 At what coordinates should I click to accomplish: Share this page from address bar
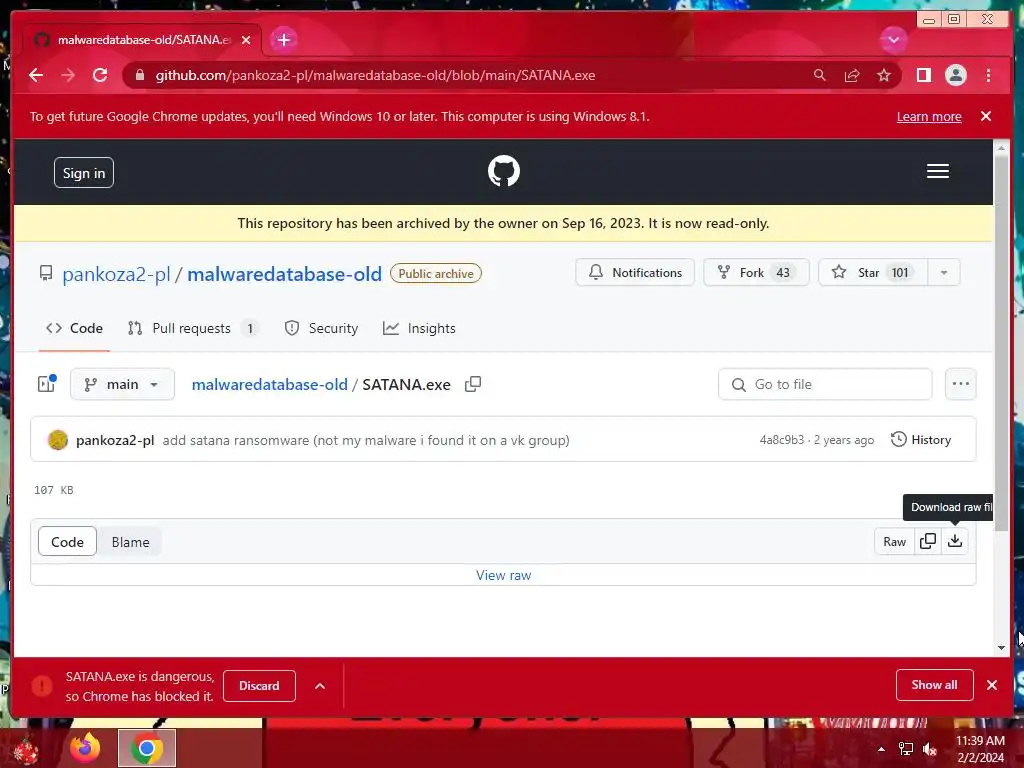852,75
